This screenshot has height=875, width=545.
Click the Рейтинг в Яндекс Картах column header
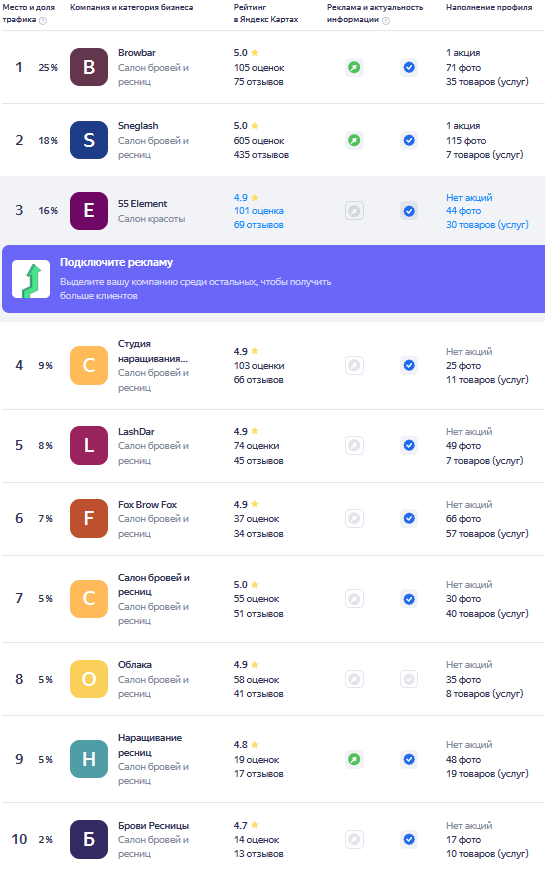pos(266,13)
